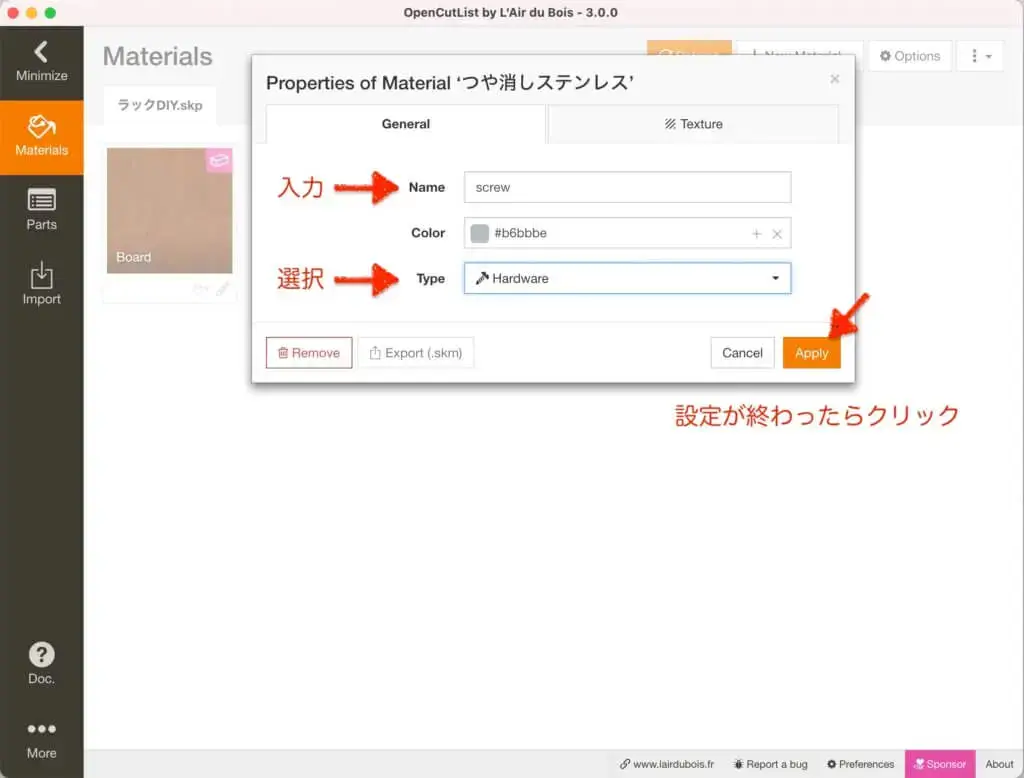1024x778 pixels.
Task: Focus the Name field containing 'screw'
Action: click(627, 187)
